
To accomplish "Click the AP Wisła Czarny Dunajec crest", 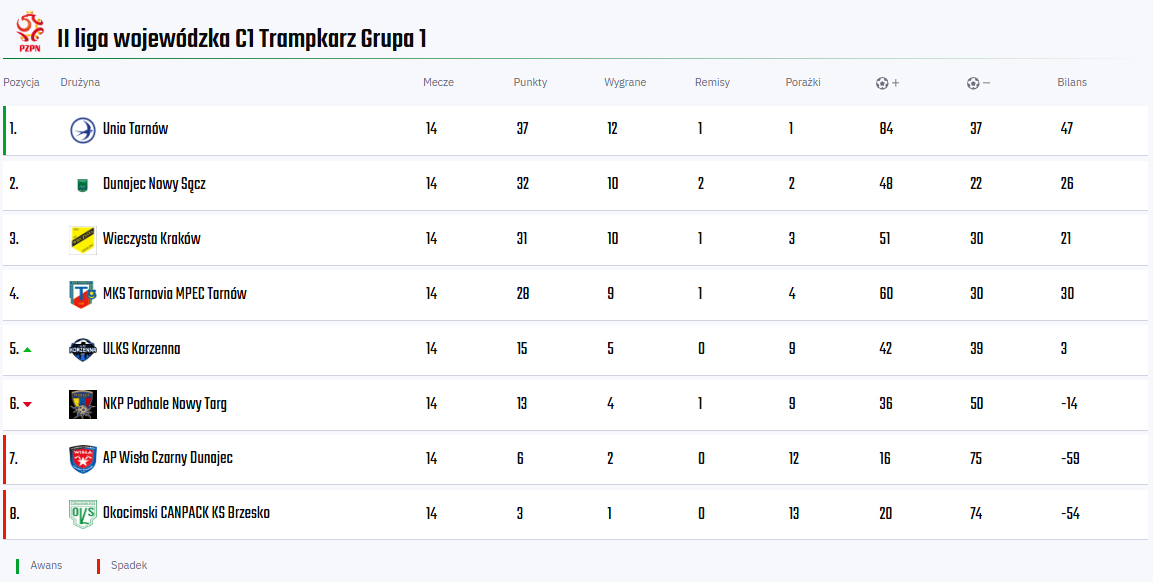I will pos(82,458).
